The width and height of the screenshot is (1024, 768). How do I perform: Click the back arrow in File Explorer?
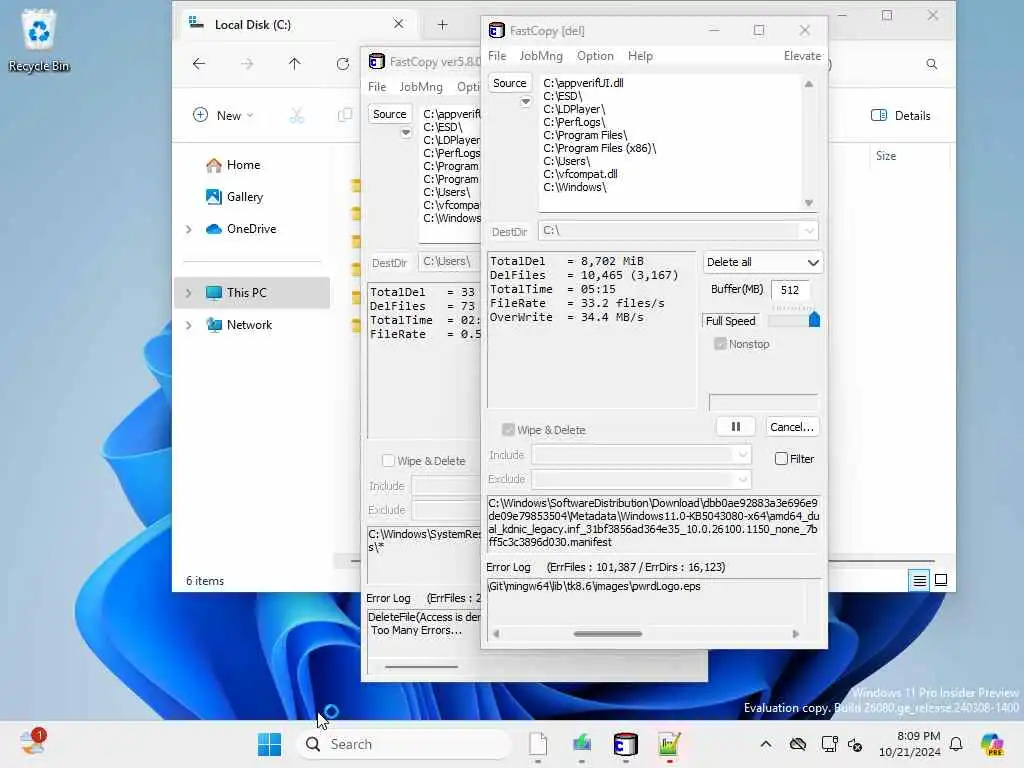[199, 63]
